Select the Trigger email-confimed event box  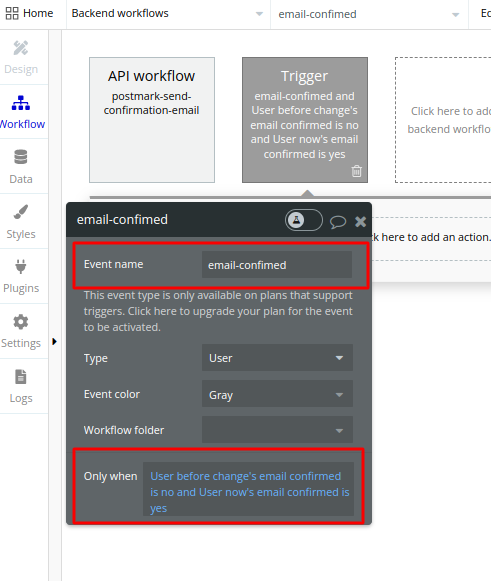[305, 120]
